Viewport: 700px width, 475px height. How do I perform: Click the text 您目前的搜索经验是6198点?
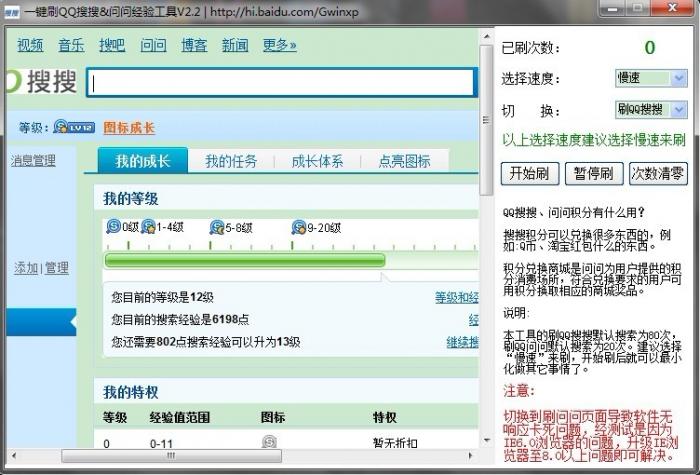pos(180,320)
